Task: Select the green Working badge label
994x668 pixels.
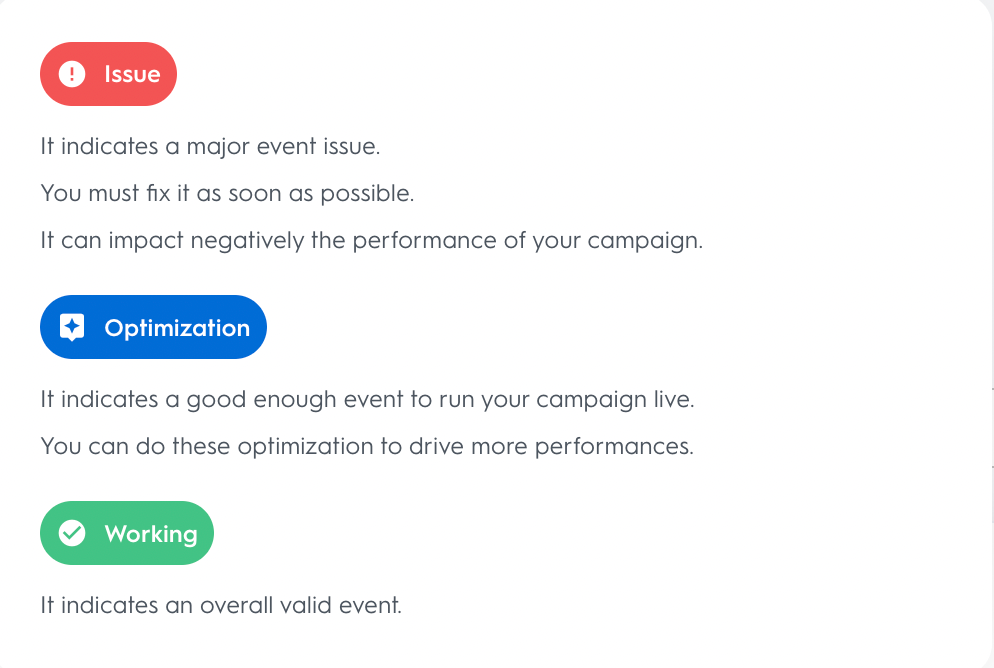Action: pyautogui.click(x=150, y=534)
